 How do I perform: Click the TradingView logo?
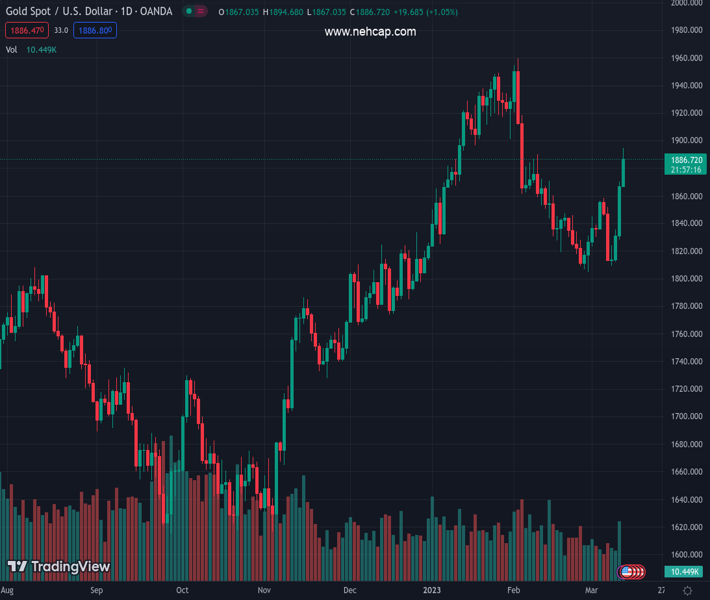click(58, 567)
